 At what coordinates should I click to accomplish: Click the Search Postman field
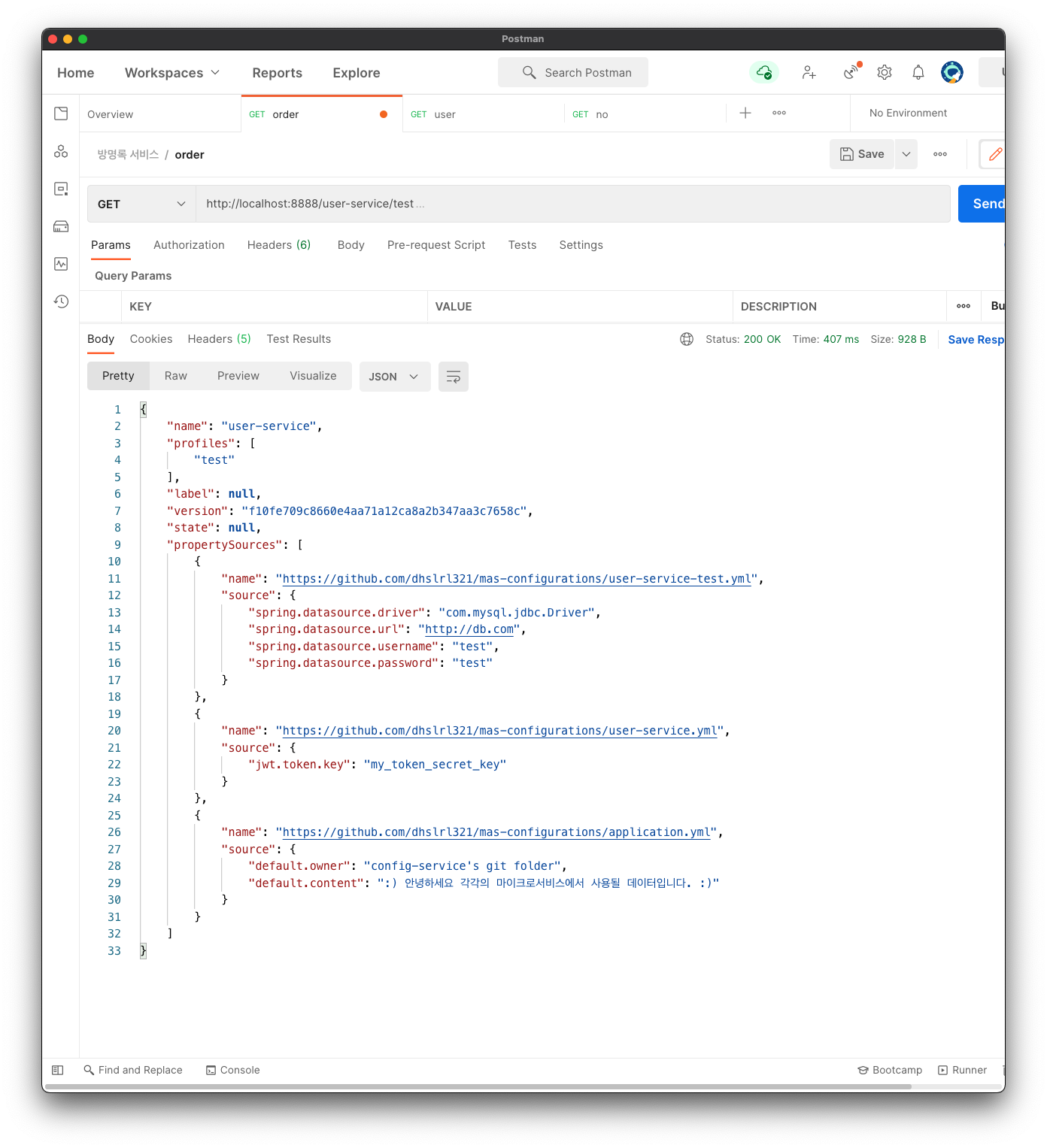573,72
